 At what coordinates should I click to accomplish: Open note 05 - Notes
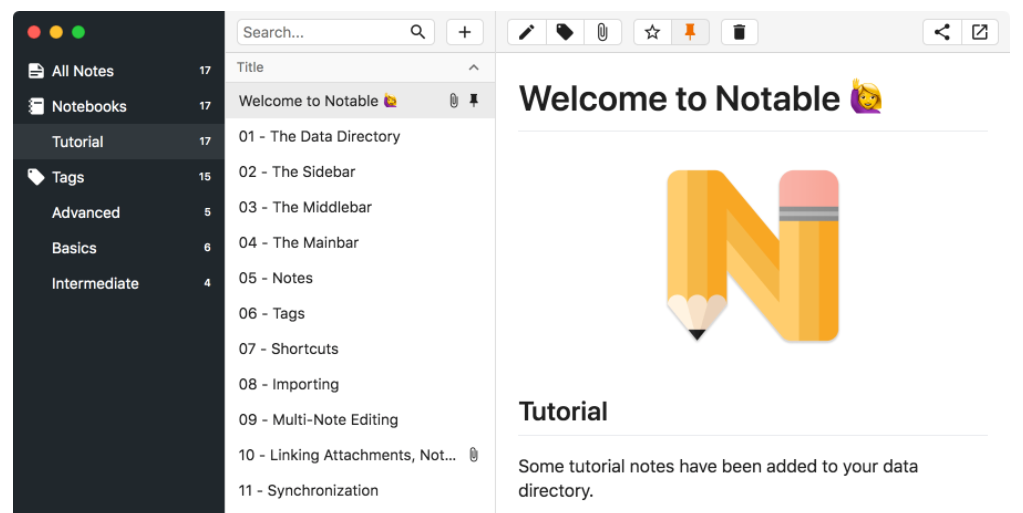(x=360, y=278)
